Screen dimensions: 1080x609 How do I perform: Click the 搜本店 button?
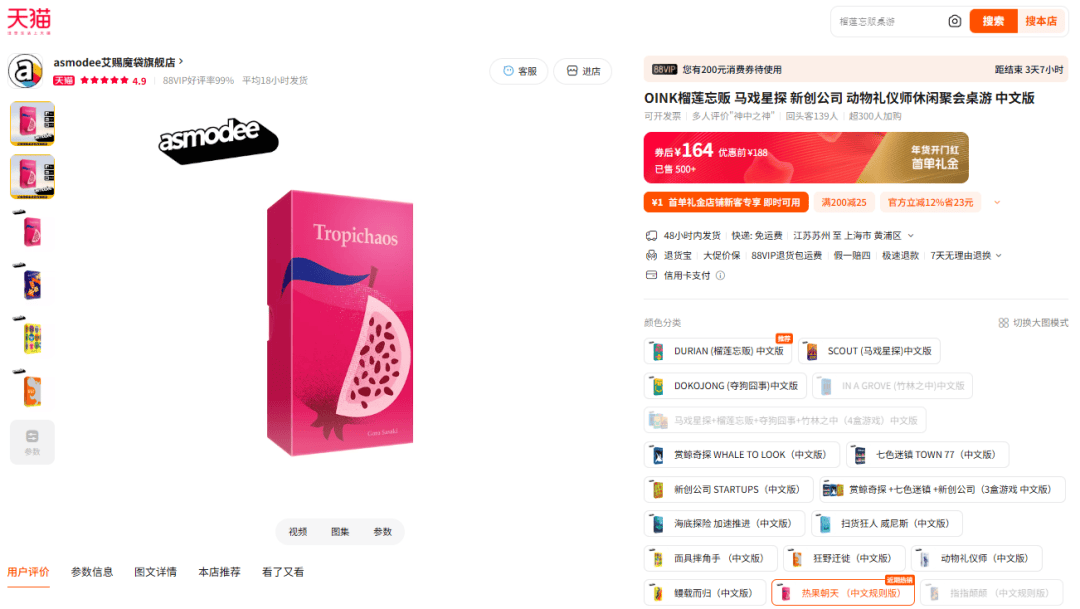pos(1041,21)
